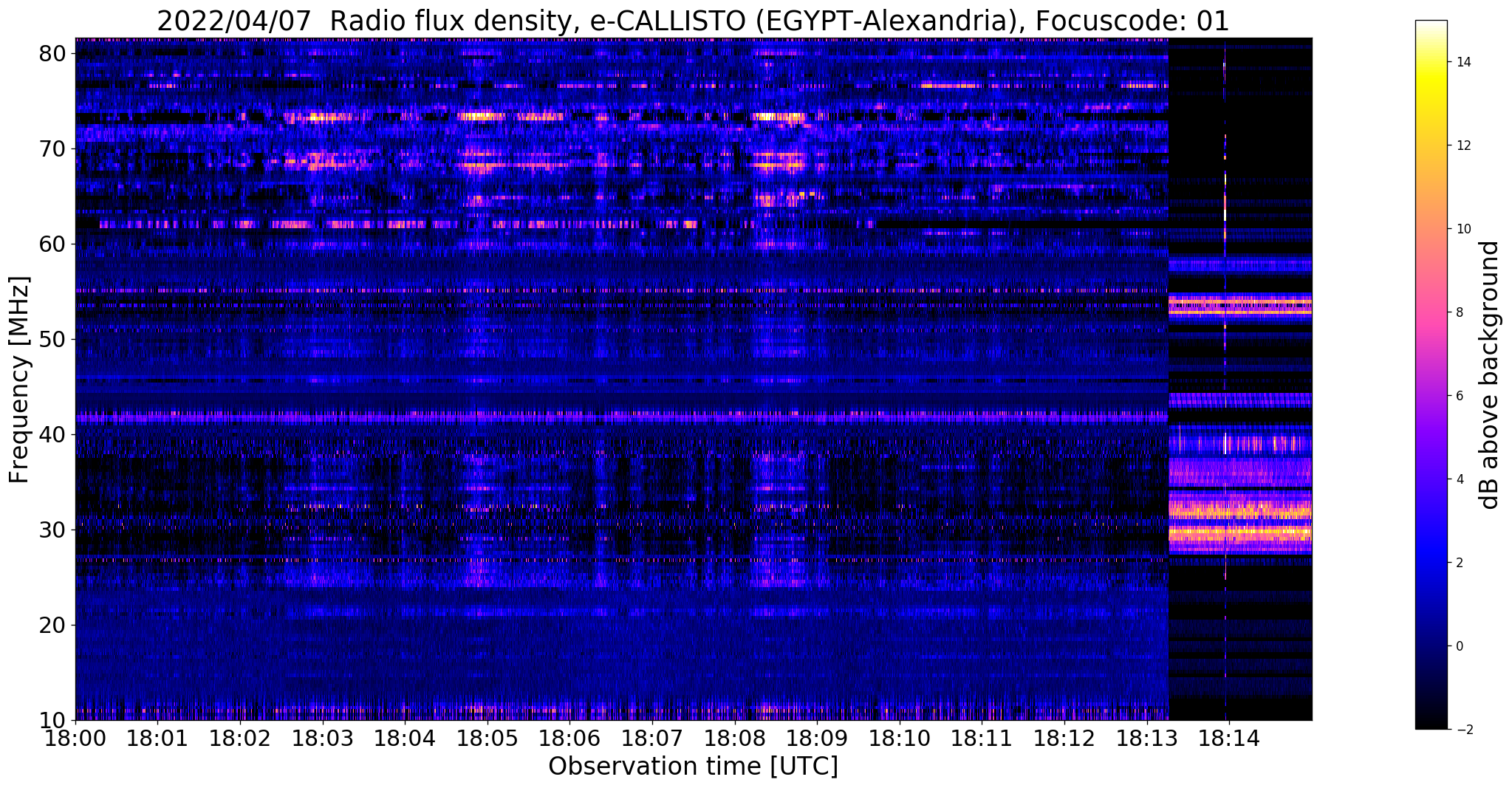Click the colorbar tick label 2
Screen dimensions: 1512x788
pyautogui.click(x=1457, y=563)
